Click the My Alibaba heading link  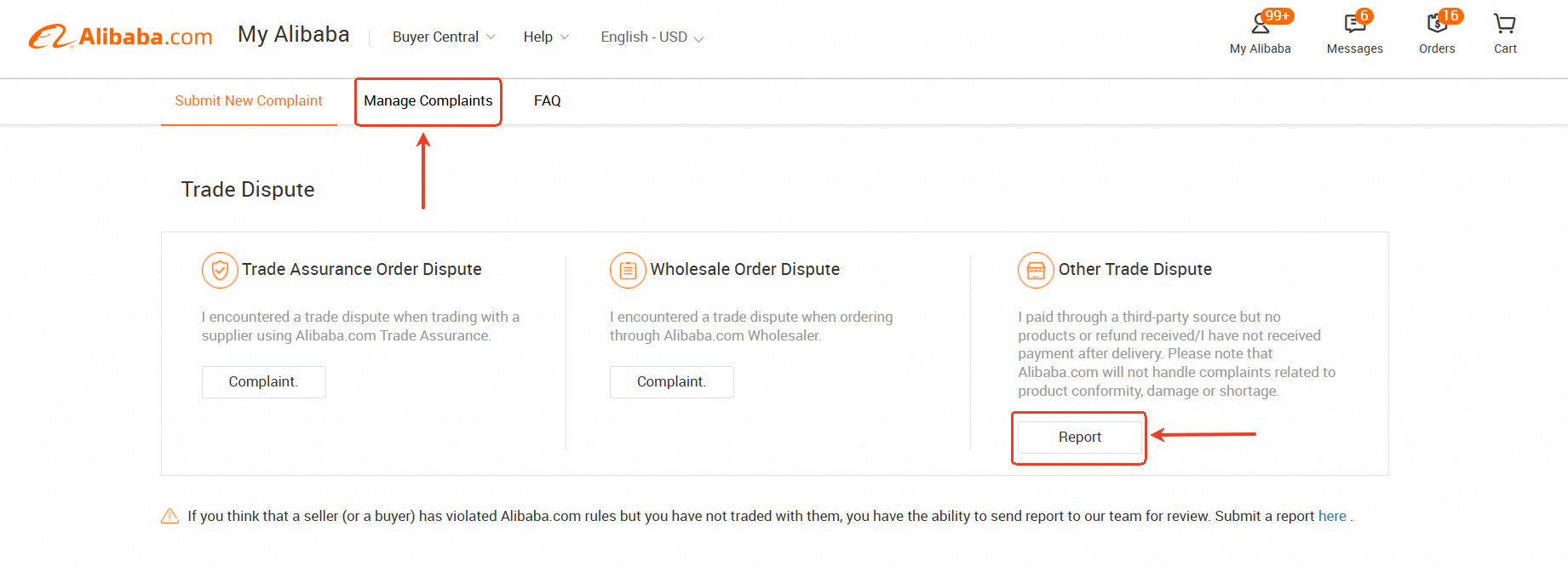point(294,34)
